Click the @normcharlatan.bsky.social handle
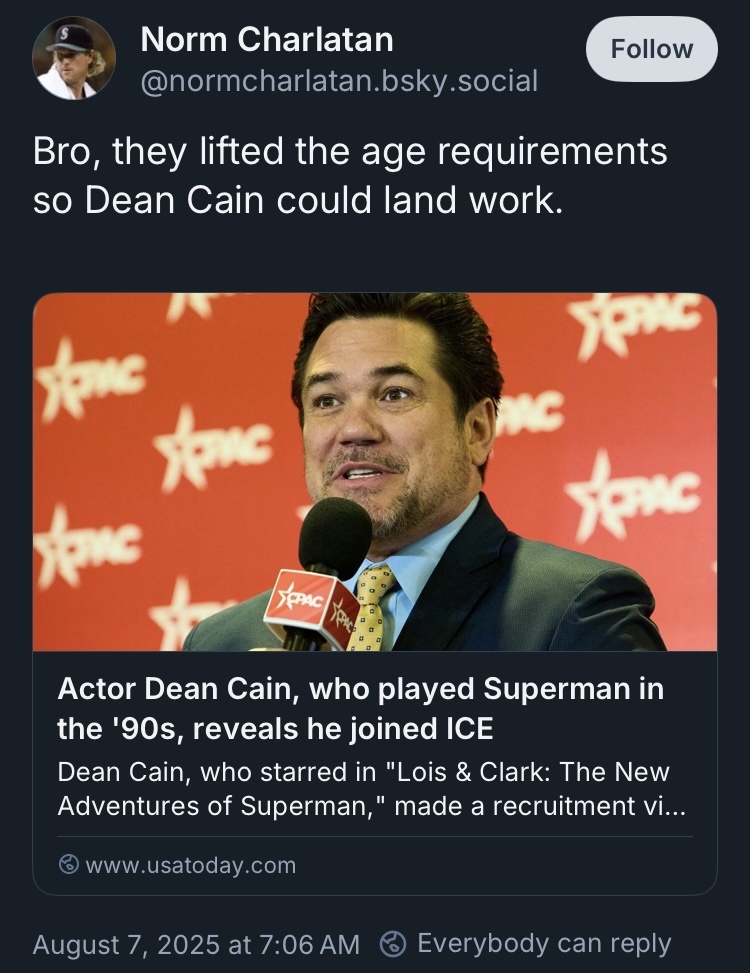 click(340, 80)
